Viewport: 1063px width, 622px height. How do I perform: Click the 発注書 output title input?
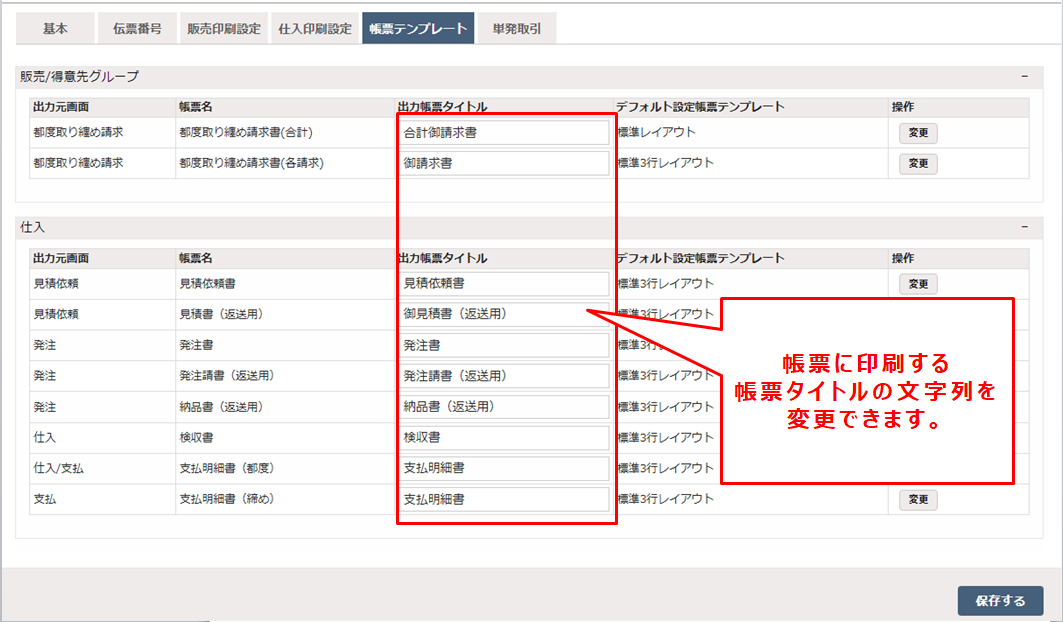[504, 345]
